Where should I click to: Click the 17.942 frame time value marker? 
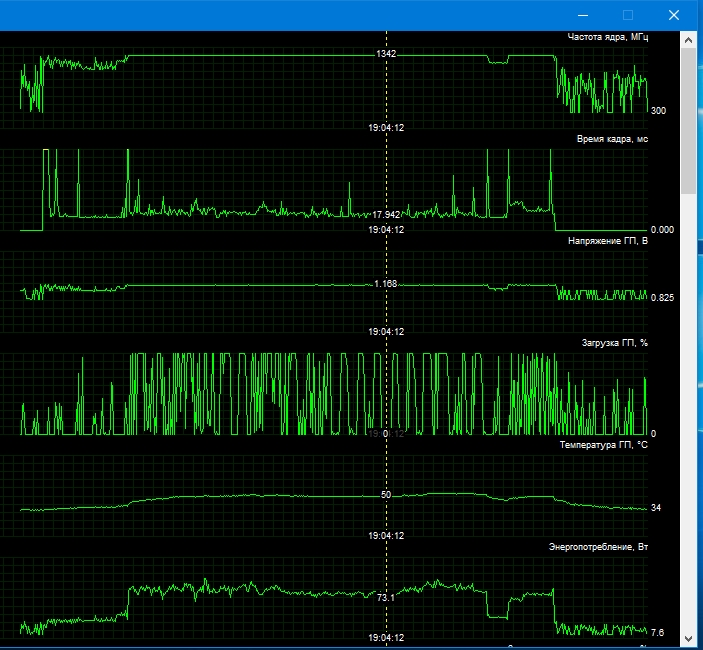[386, 215]
